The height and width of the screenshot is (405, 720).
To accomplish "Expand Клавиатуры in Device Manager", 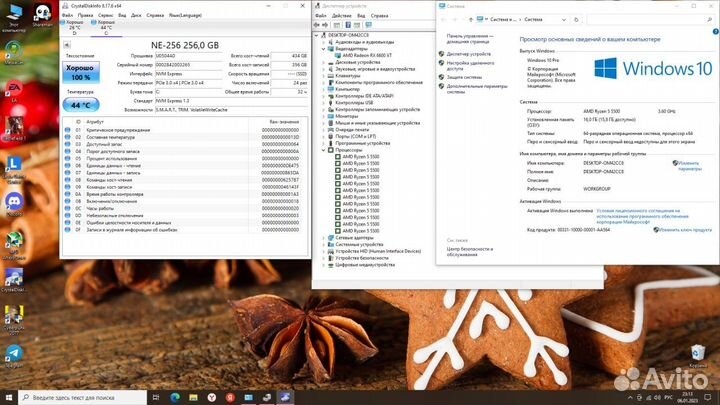I will click(x=323, y=76).
